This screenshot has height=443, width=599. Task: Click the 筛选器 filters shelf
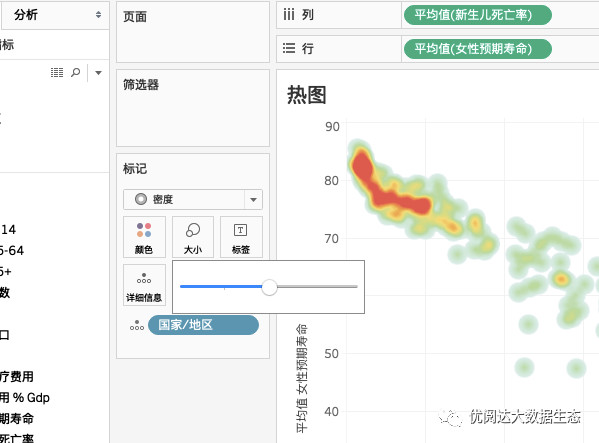click(x=193, y=108)
